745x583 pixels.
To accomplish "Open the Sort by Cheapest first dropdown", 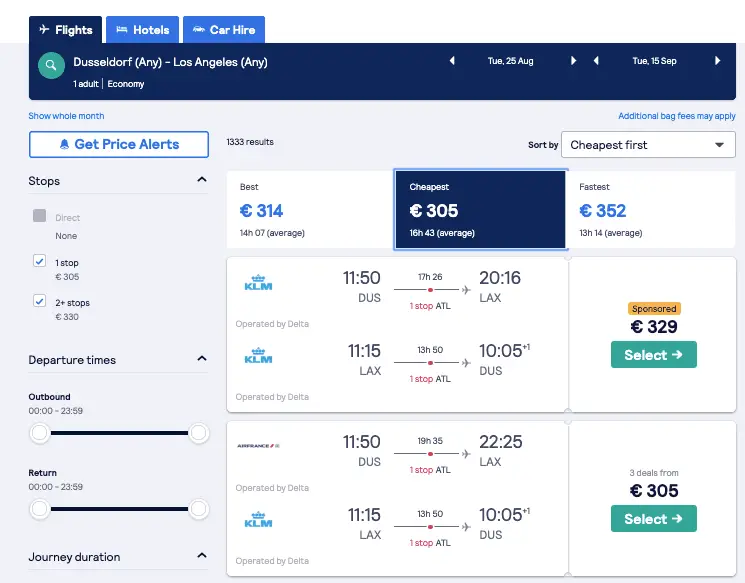I will click(648, 145).
